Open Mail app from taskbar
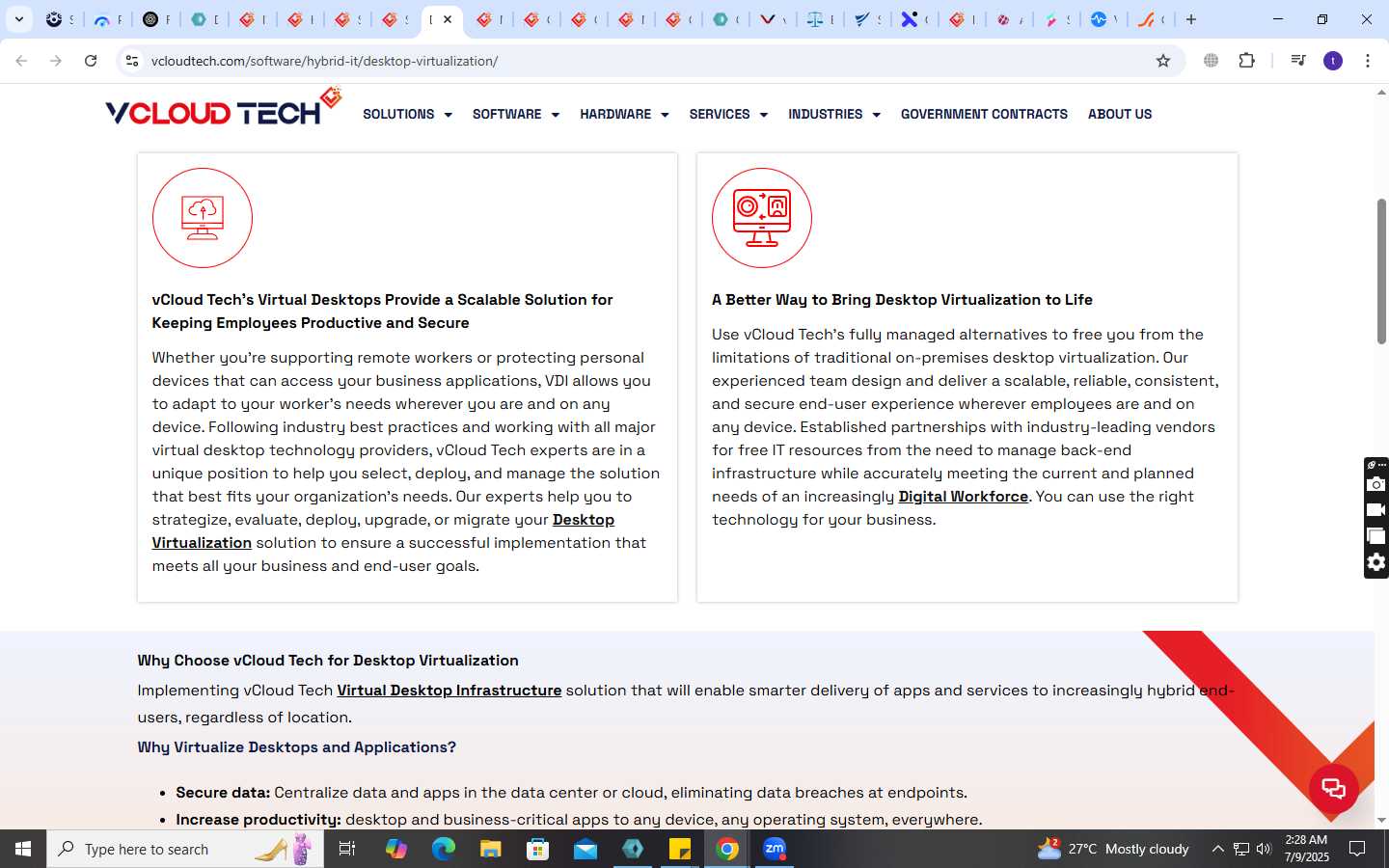 (x=586, y=849)
